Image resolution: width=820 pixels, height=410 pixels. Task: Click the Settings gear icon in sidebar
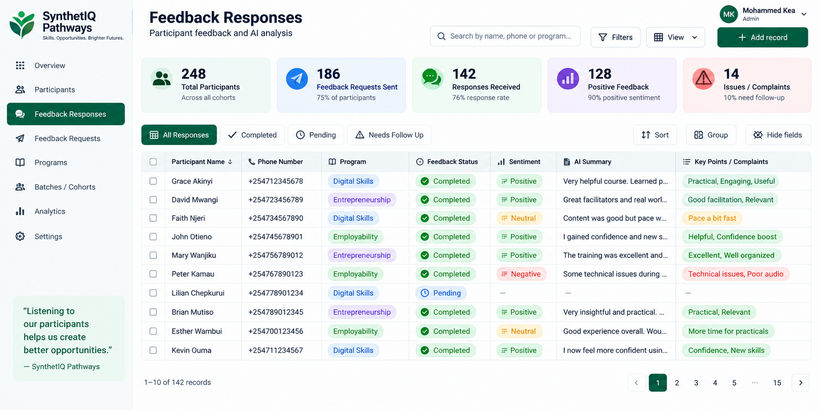point(20,236)
